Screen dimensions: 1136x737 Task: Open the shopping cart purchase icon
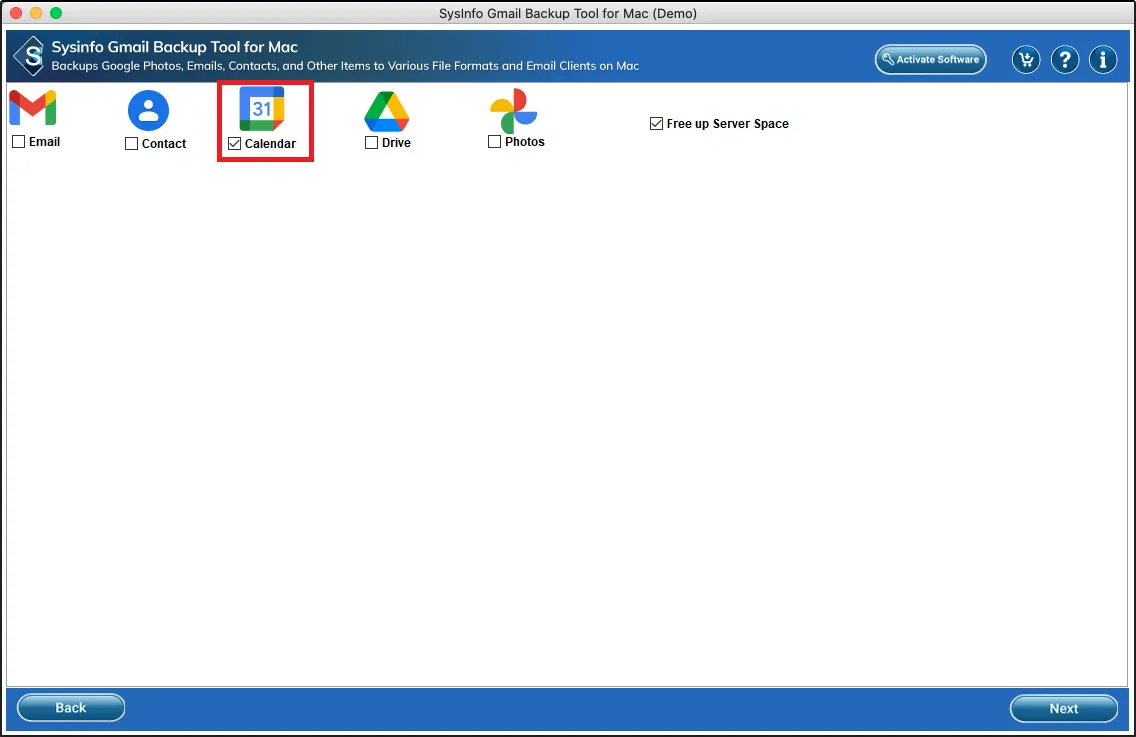(1026, 59)
